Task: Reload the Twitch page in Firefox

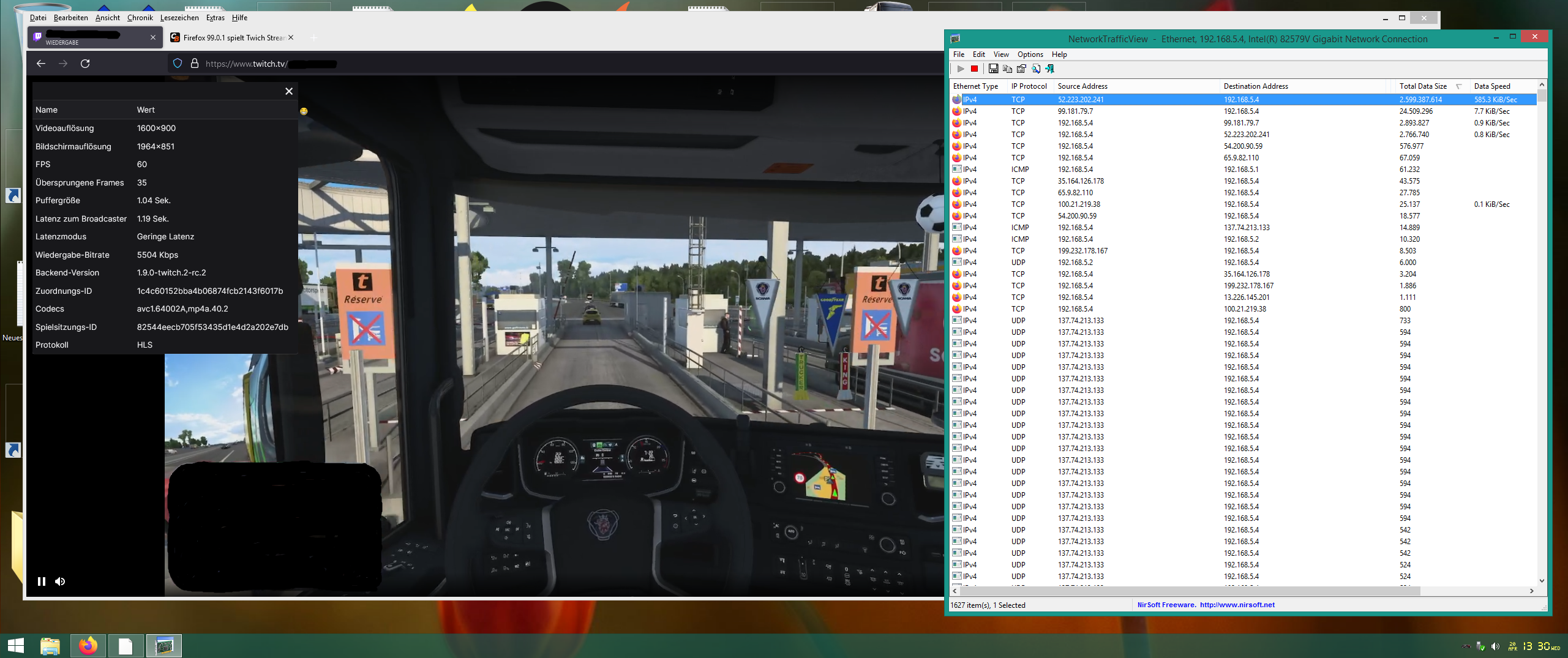Action: click(x=85, y=64)
